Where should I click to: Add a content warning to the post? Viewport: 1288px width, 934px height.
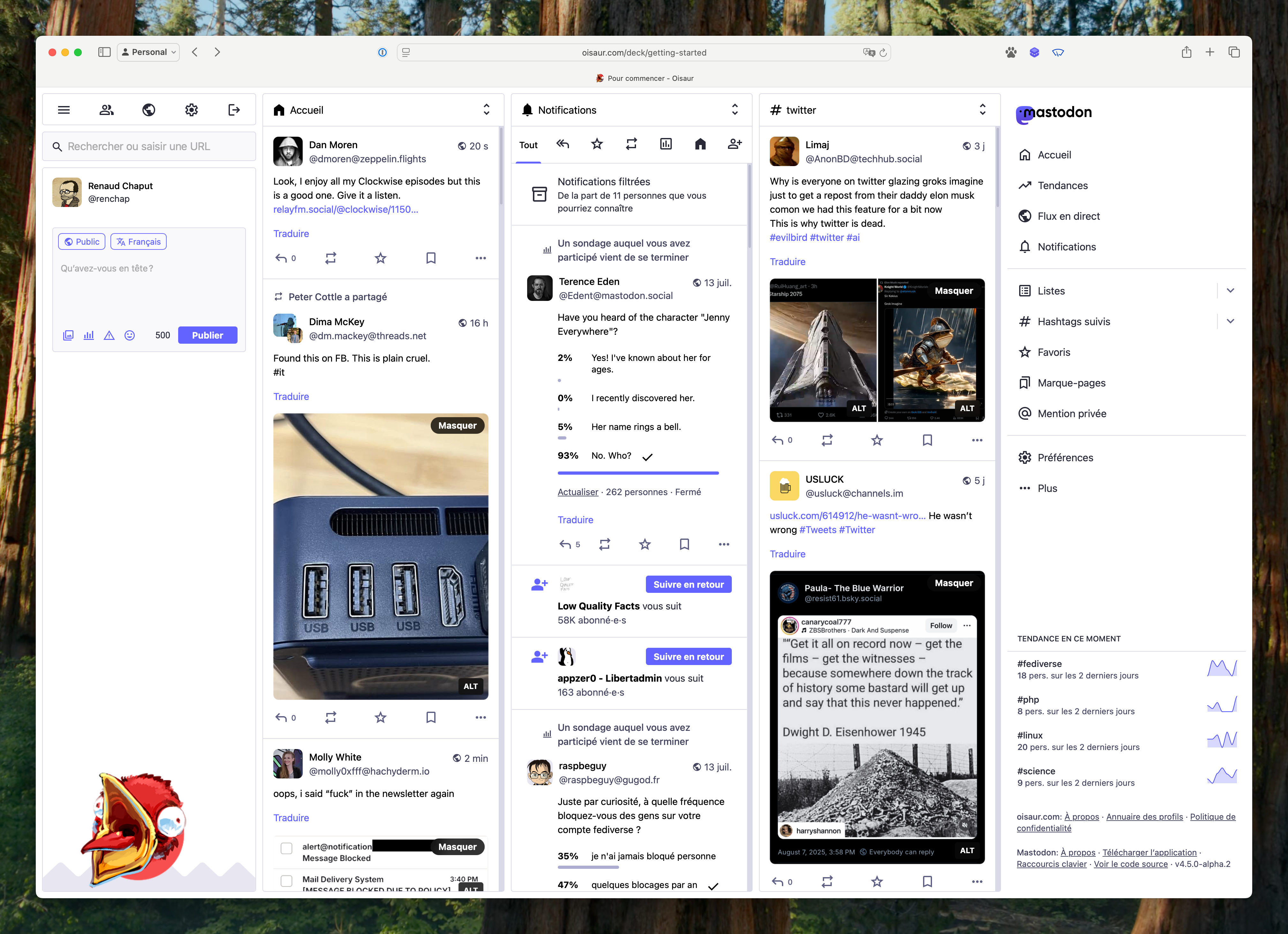(109, 335)
